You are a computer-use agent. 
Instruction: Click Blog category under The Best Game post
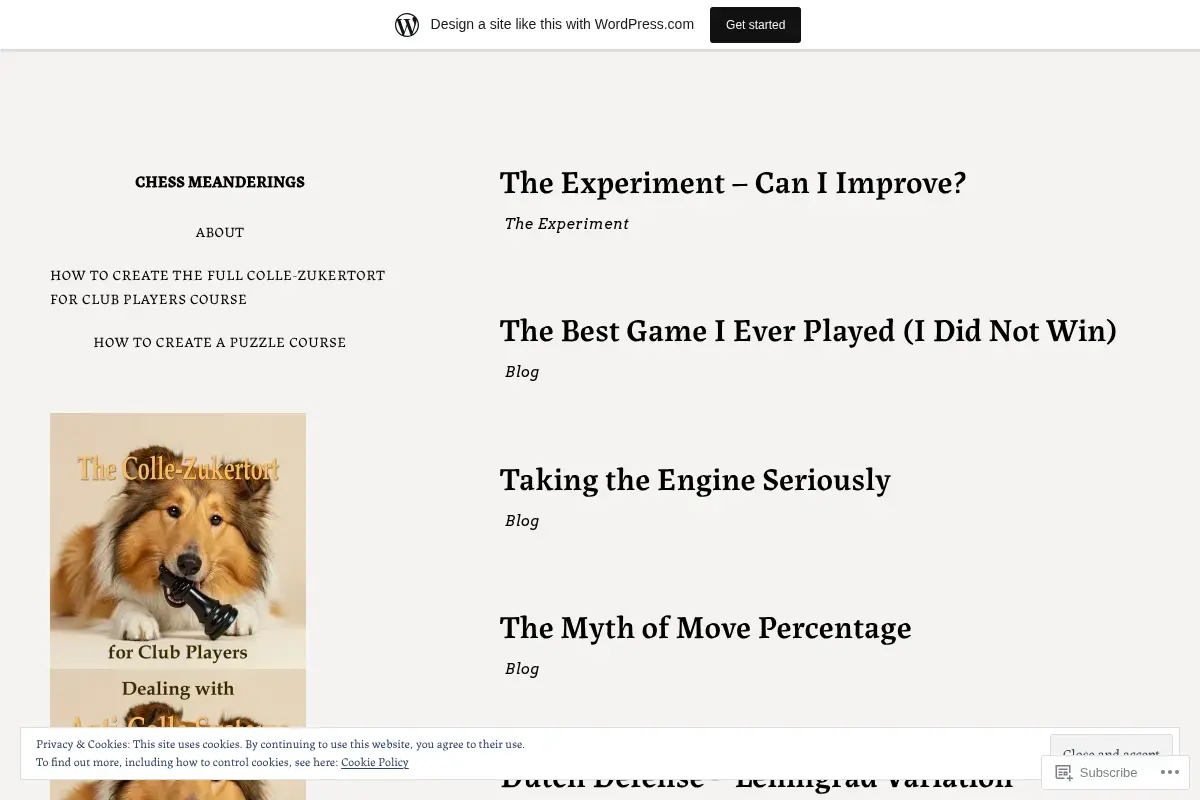(522, 372)
